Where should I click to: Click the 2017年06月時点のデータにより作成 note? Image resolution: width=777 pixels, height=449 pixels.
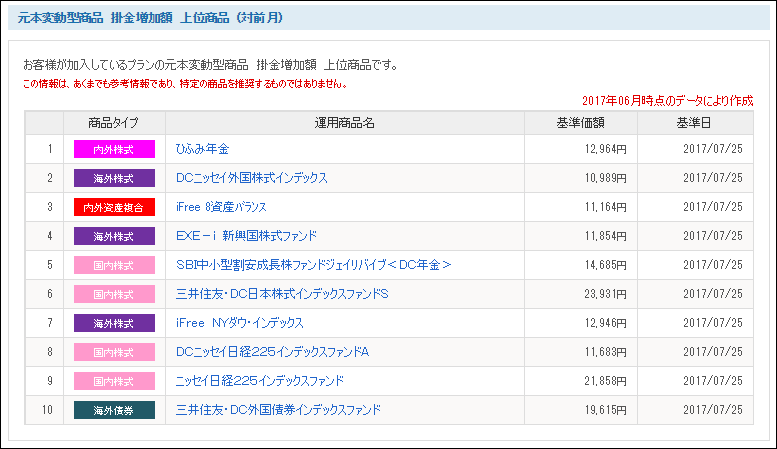(667, 101)
